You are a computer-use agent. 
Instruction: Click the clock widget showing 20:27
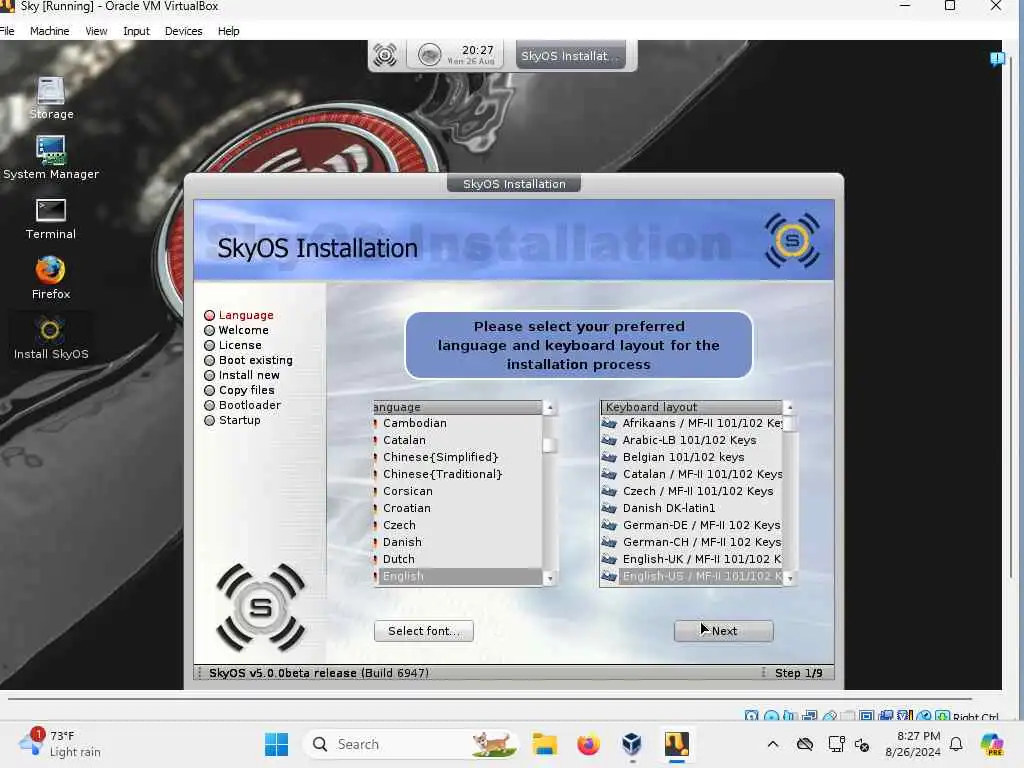(x=457, y=55)
